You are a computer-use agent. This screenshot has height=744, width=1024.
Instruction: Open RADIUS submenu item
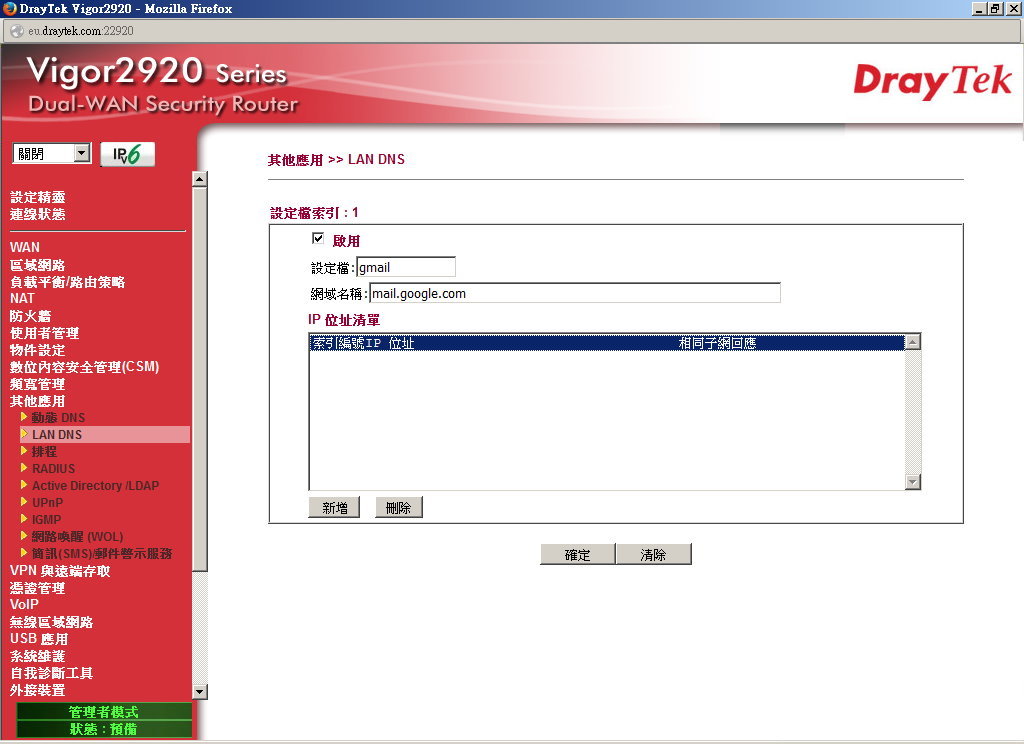pyautogui.click(x=54, y=468)
